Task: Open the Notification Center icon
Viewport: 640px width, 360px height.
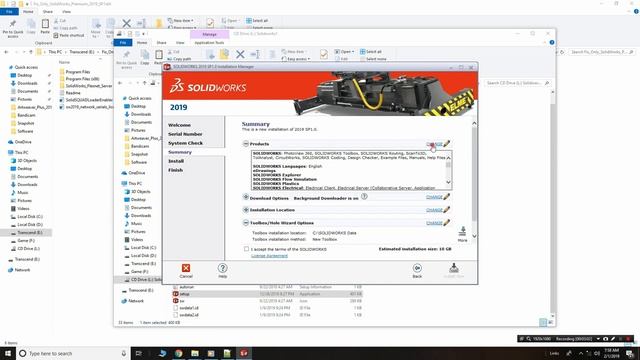Action: coord(630,353)
